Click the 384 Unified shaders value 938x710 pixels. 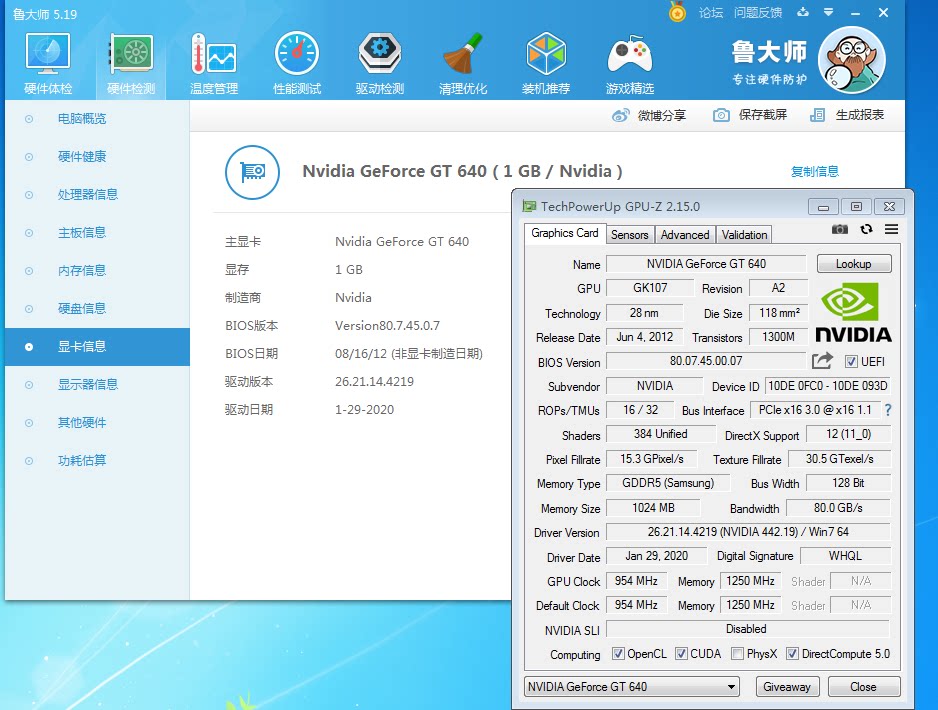click(660, 434)
